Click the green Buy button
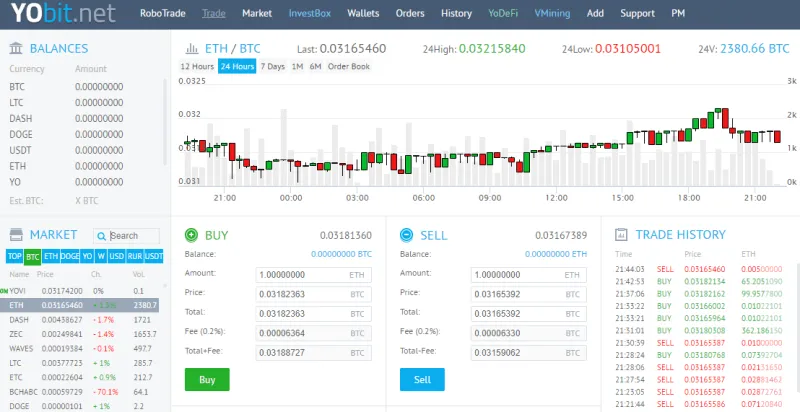 pos(207,379)
